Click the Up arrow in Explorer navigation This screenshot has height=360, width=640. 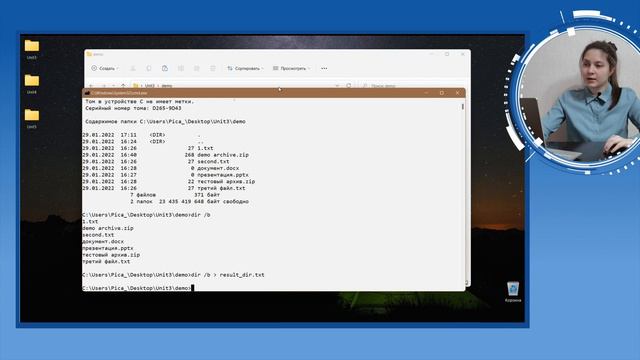click(123, 86)
